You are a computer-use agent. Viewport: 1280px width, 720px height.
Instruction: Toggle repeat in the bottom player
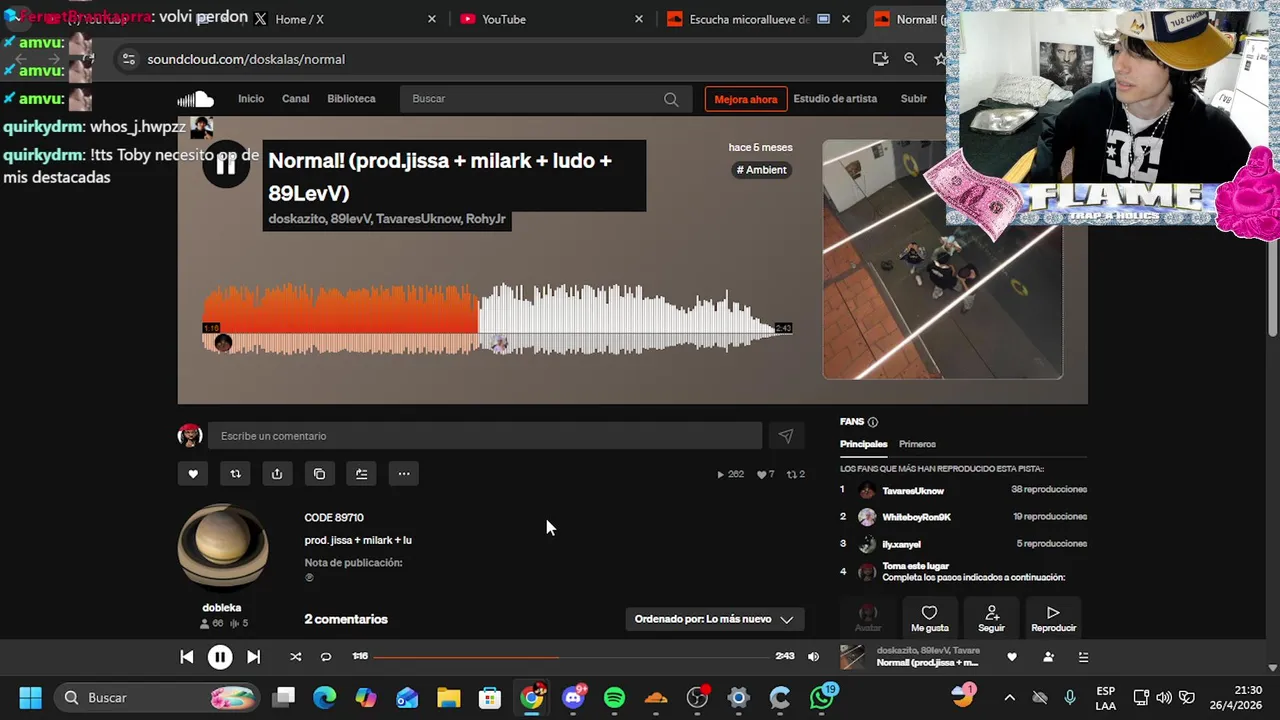click(326, 657)
